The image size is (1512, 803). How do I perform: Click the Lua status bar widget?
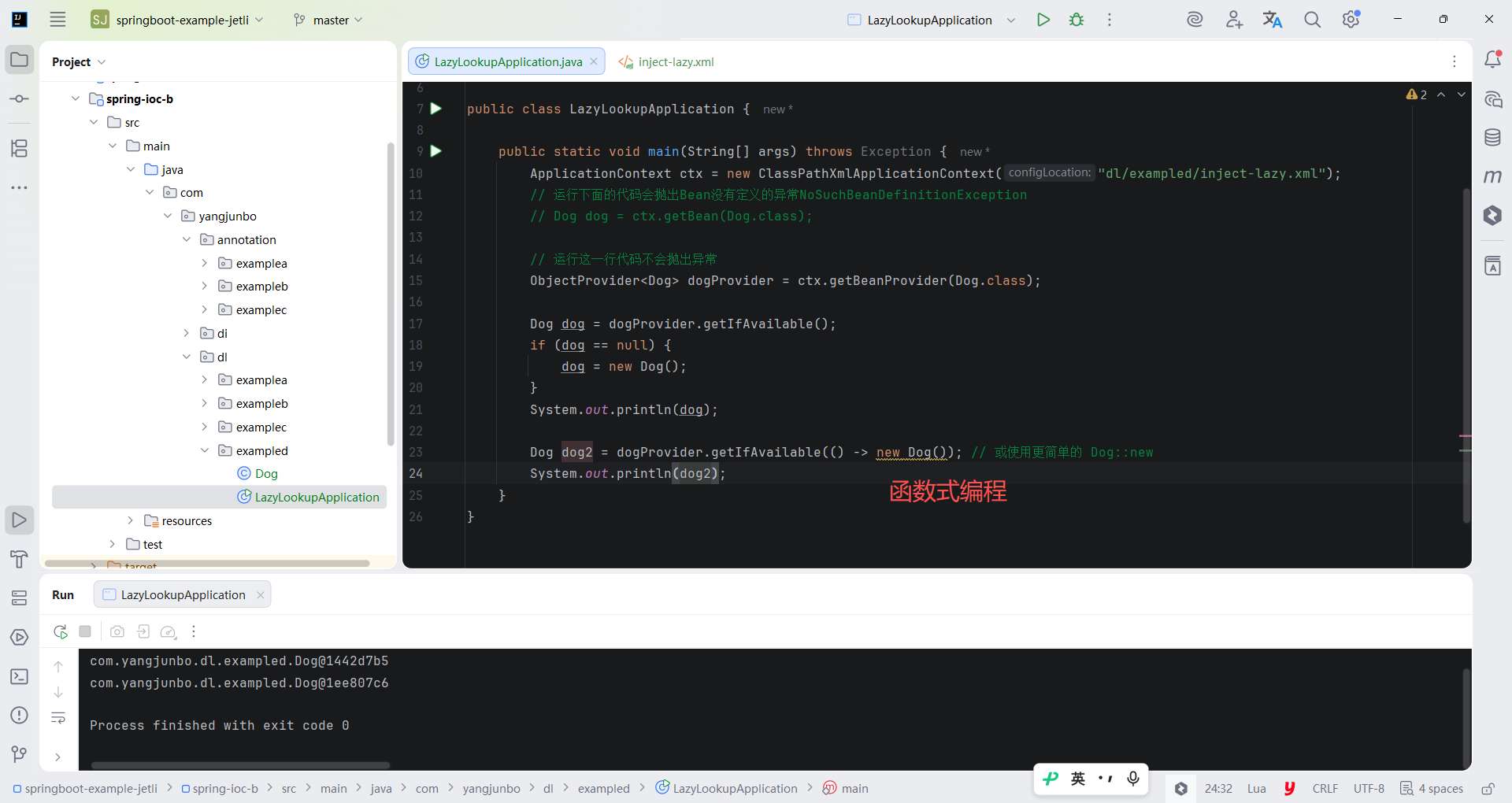[1257, 789]
